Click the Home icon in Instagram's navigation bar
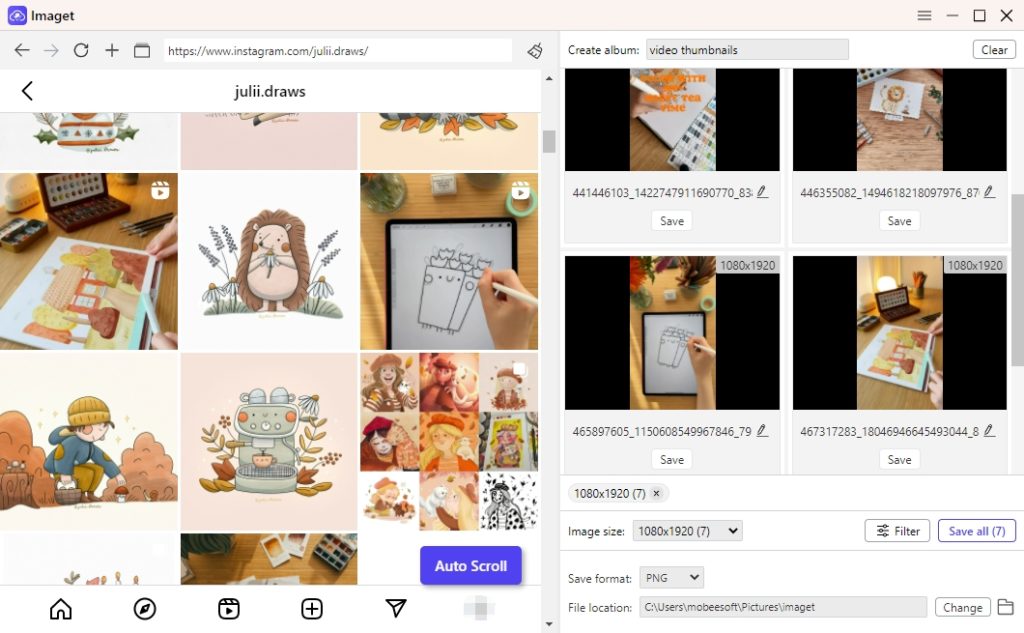 pyautogui.click(x=60, y=608)
